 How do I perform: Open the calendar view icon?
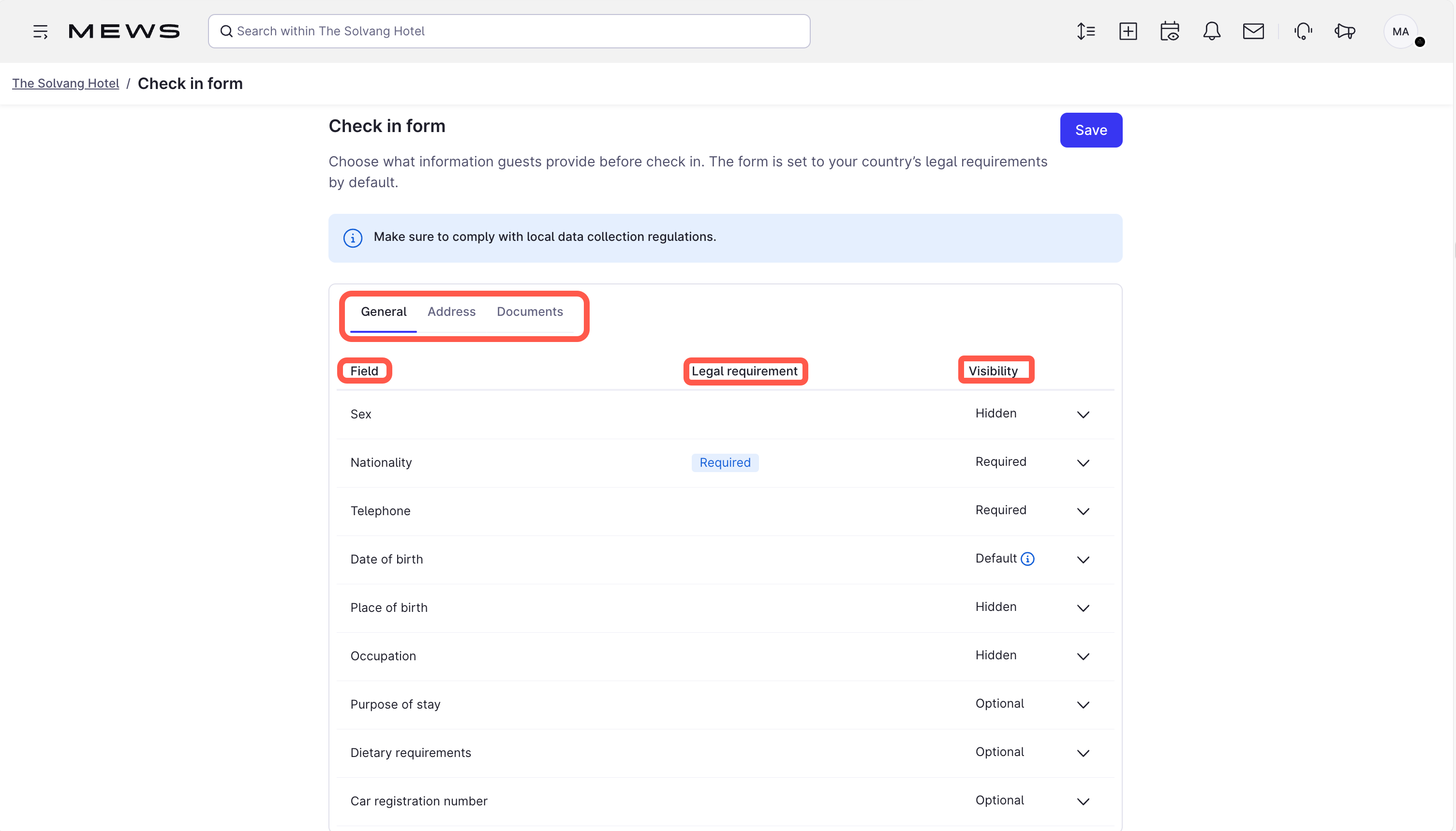click(x=1170, y=31)
